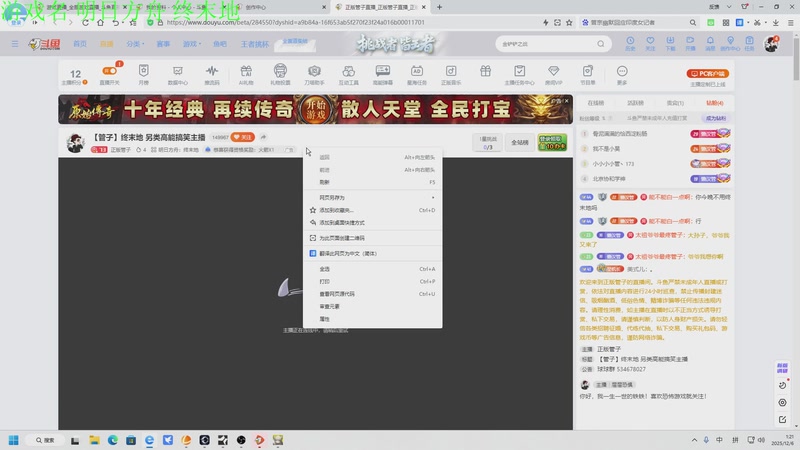
Task: Choose 查看网页源代码 in the context menu
Action: (x=372, y=294)
